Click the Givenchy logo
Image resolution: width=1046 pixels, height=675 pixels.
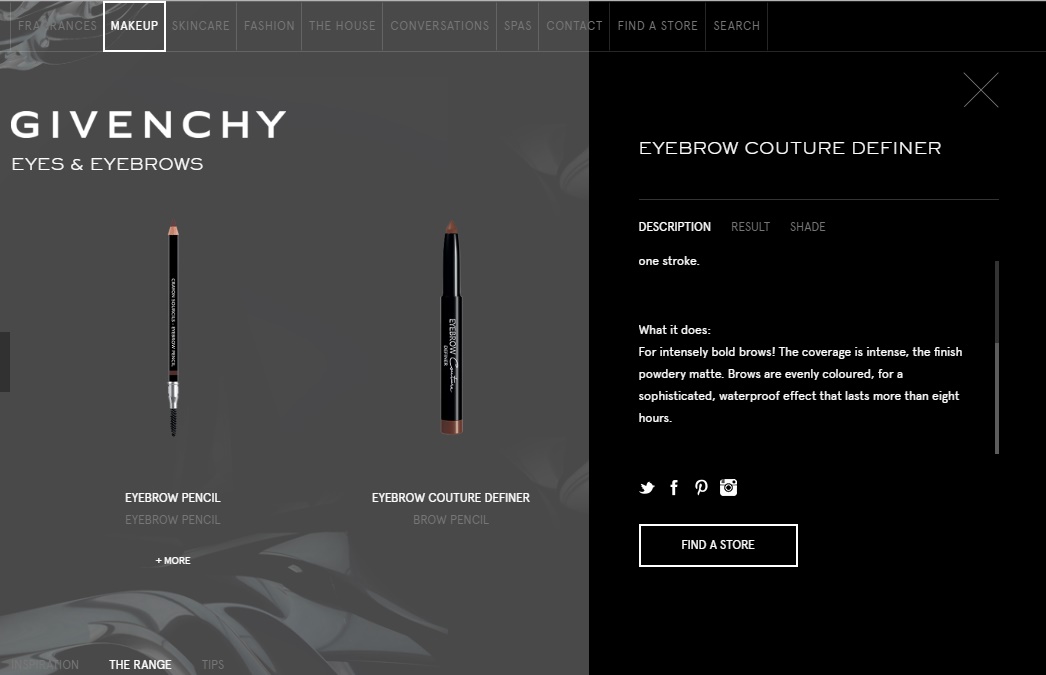[149, 125]
